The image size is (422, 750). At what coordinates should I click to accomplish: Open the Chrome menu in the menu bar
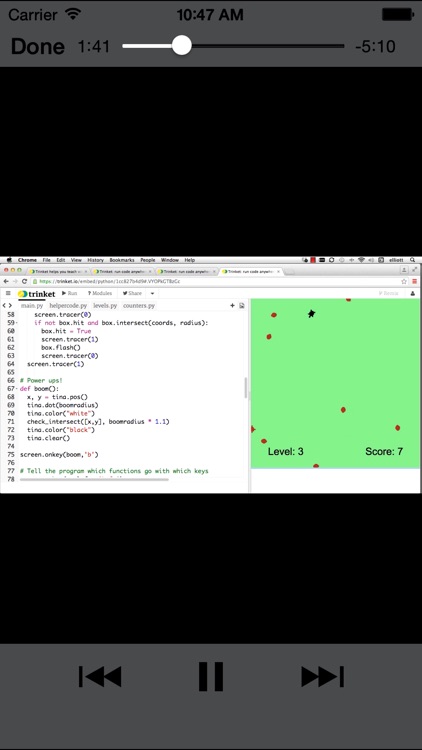click(27, 260)
